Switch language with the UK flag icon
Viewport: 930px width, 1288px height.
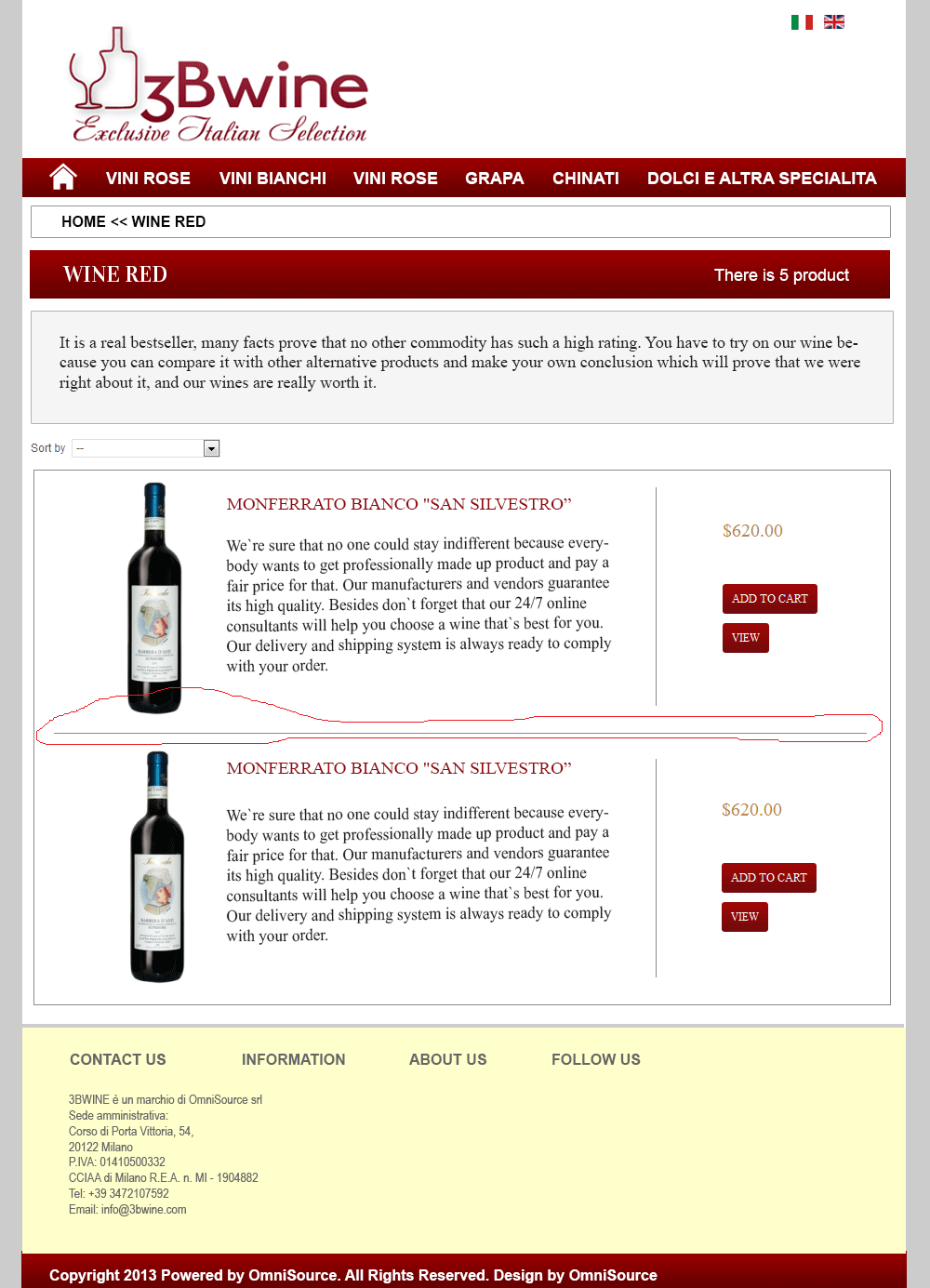click(x=834, y=21)
